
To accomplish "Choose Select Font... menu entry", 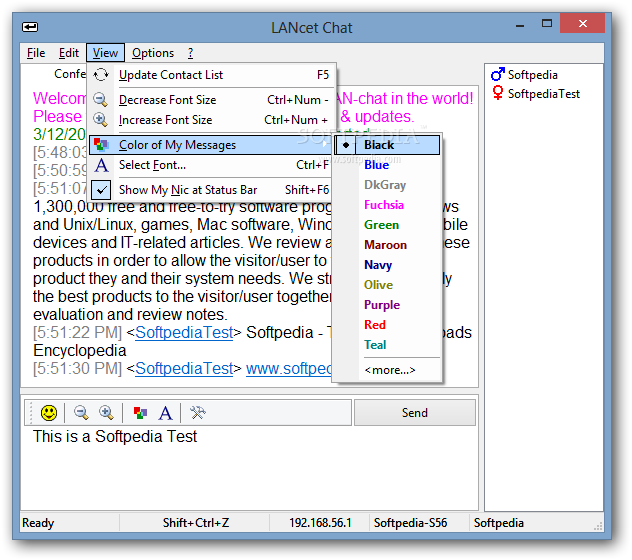I will tap(211, 165).
